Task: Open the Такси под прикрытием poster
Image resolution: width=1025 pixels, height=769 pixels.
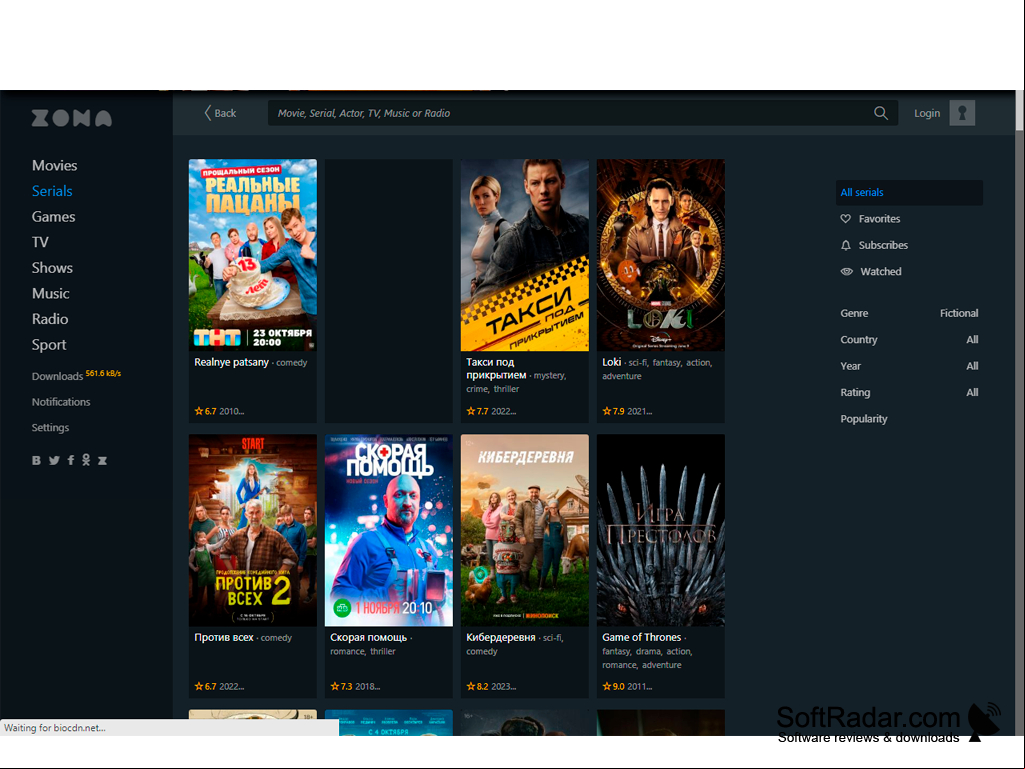Action: 525,255
